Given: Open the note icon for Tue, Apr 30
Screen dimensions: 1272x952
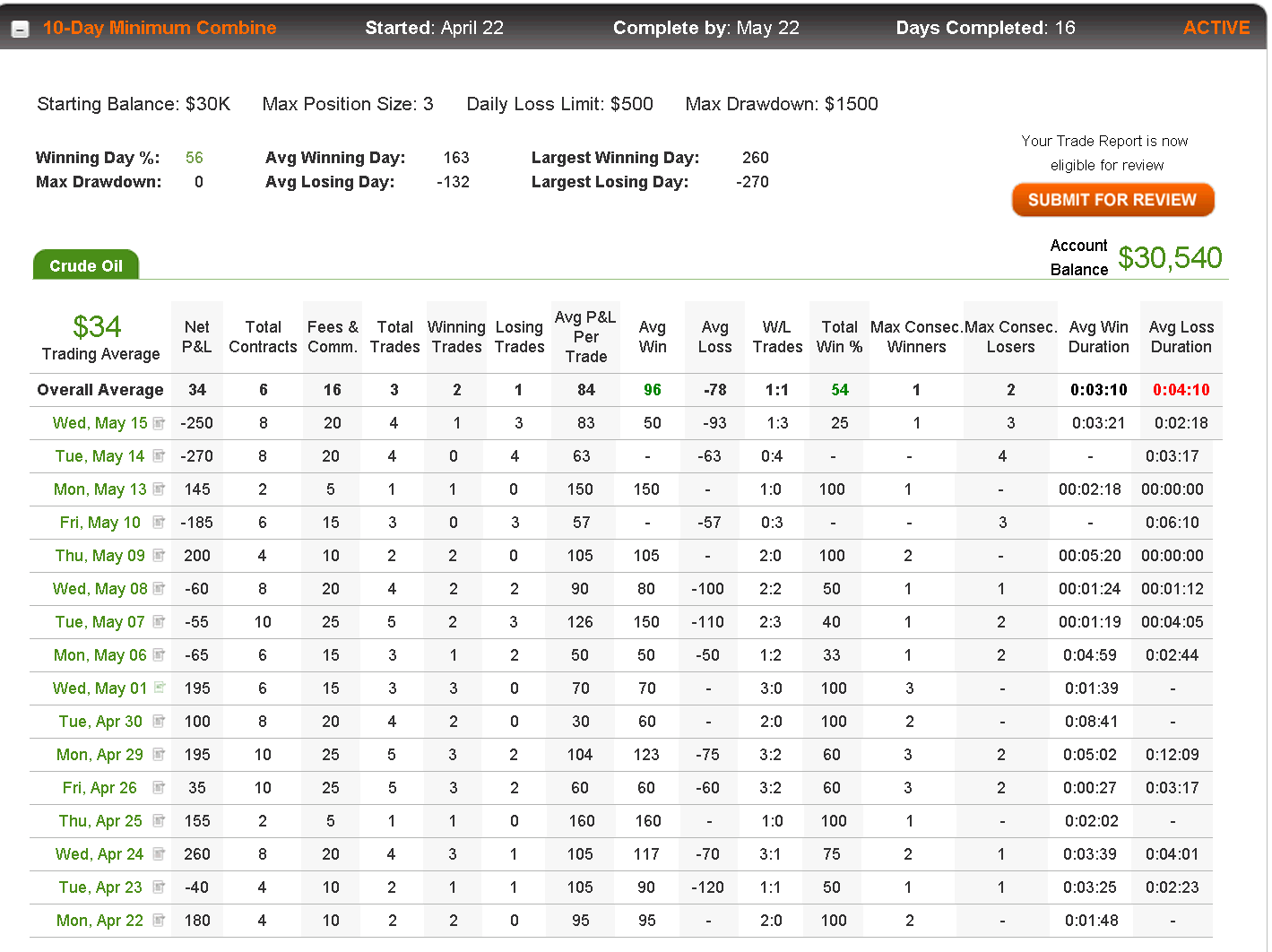Looking at the screenshot, I should point(159,722).
